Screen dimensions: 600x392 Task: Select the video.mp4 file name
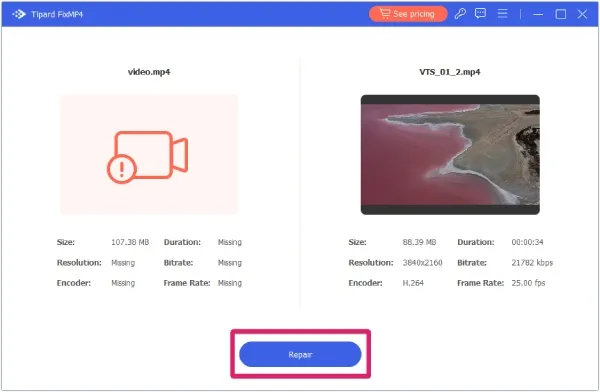149,72
